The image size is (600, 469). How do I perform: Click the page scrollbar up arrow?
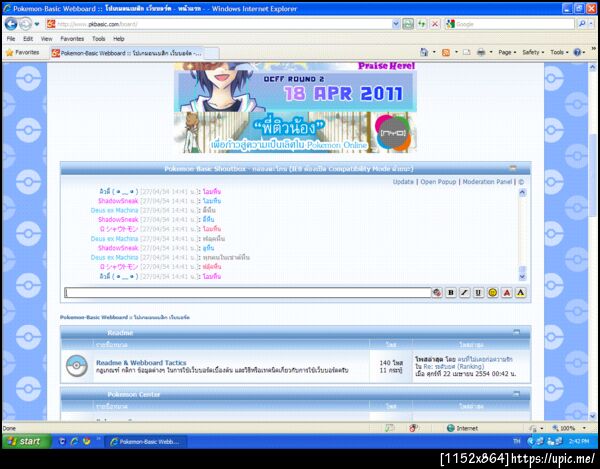pos(593,68)
